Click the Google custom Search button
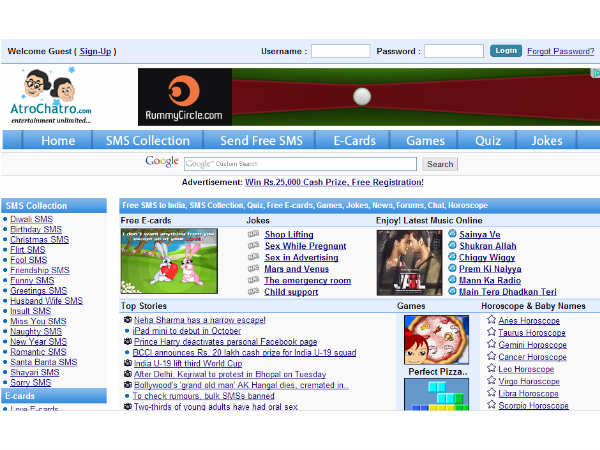 (x=440, y=164)
